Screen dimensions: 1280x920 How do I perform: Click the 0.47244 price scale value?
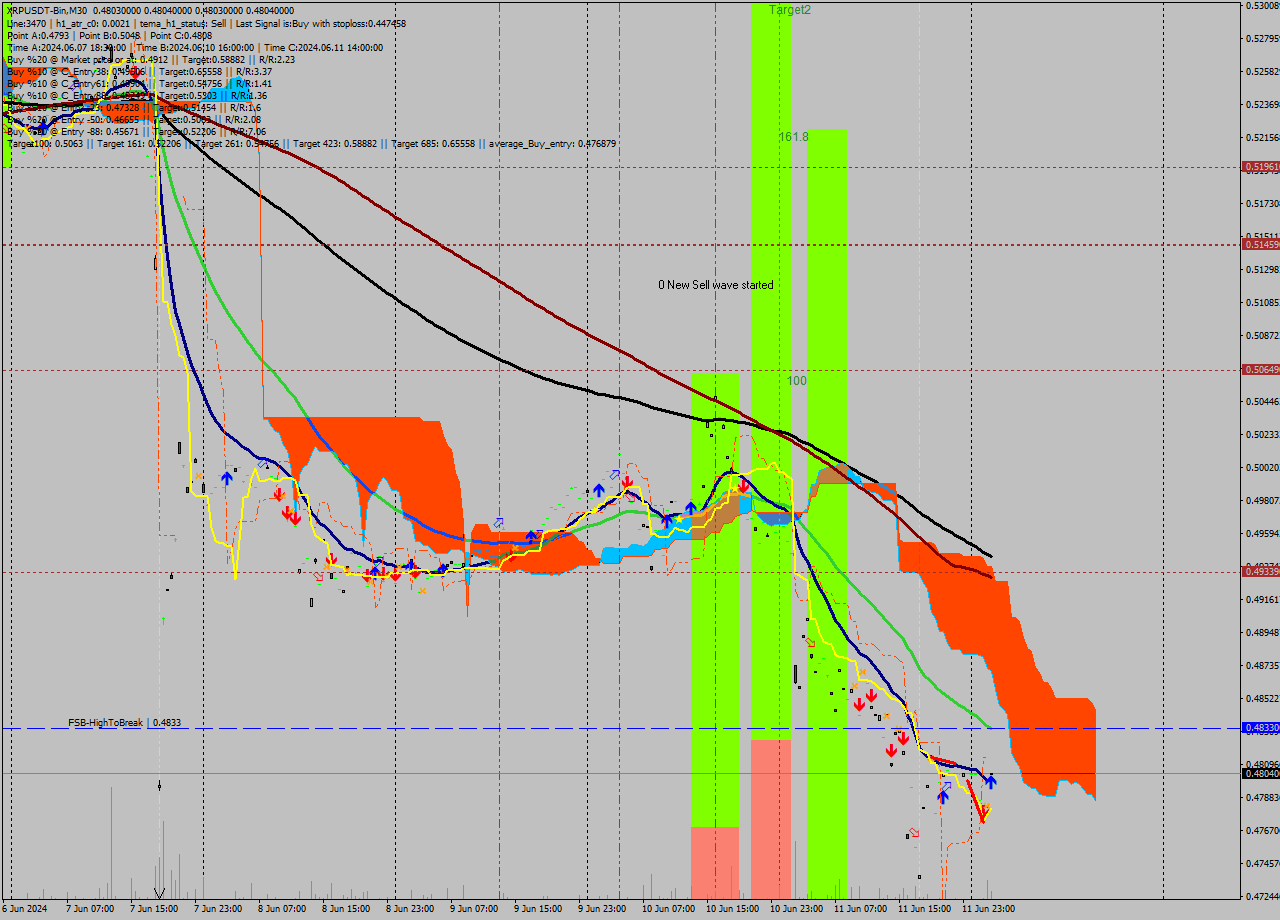point(1263,897)
